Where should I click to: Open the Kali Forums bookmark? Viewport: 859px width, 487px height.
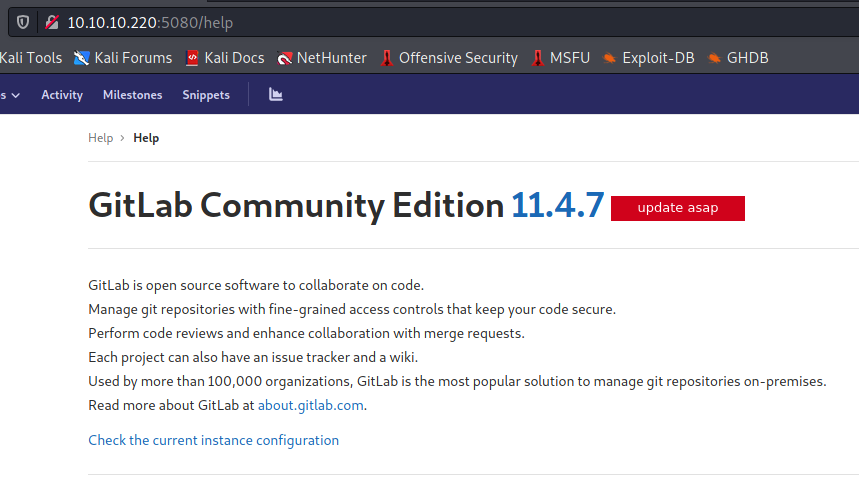(x=123, y=58)
